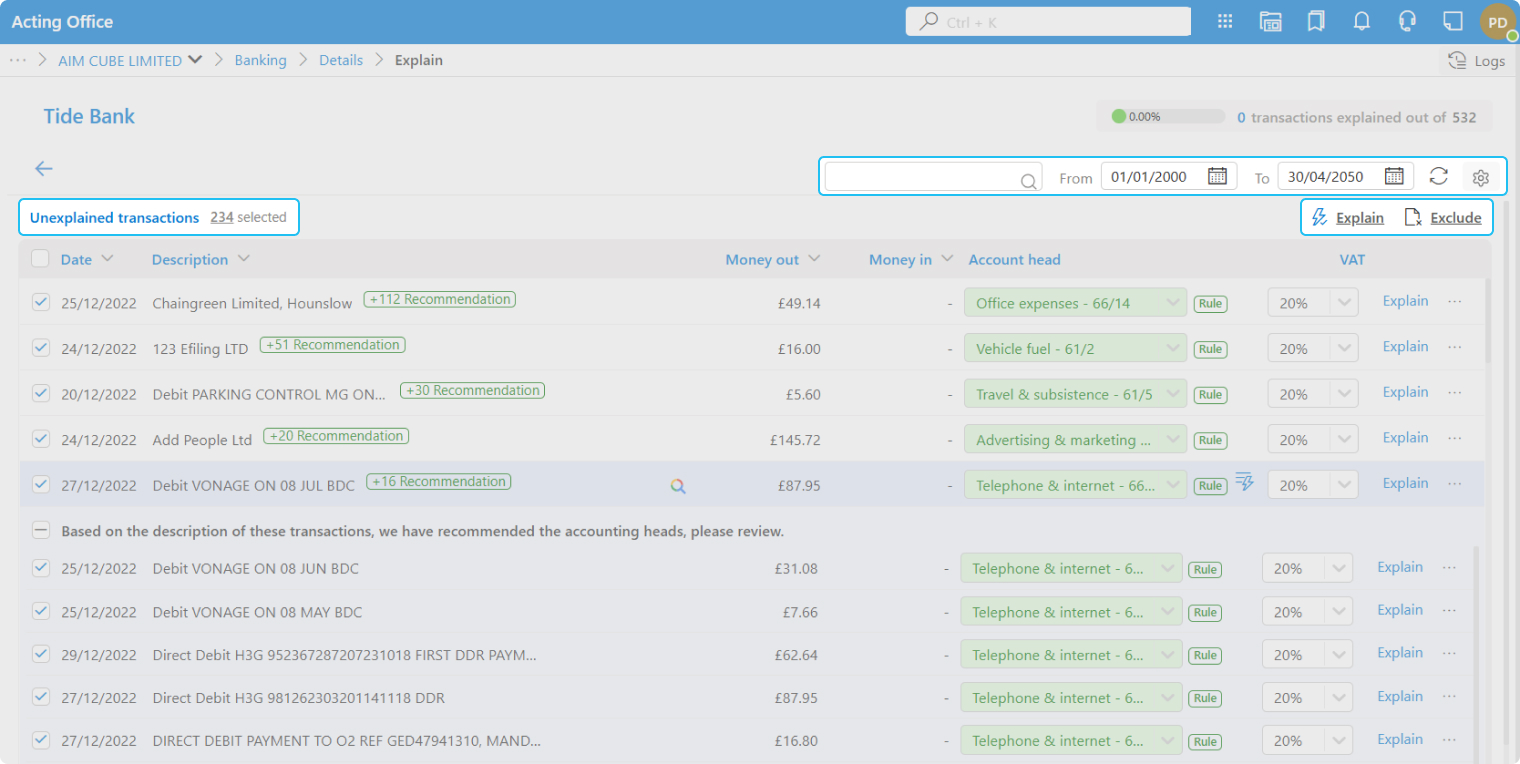Click the headset support icon
Image resolution: width=1520 pixels, height=764 pixels.
[1407, 22]
